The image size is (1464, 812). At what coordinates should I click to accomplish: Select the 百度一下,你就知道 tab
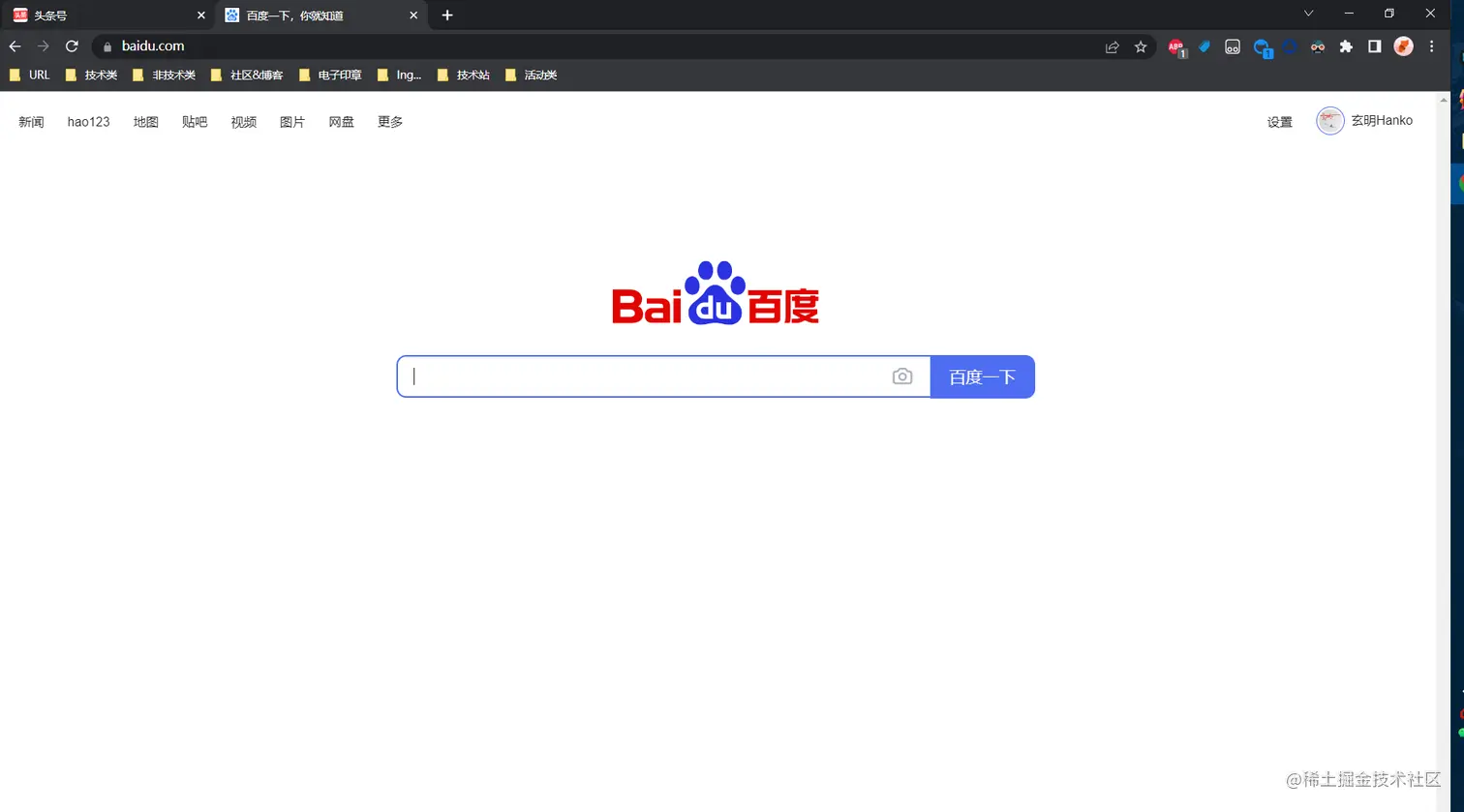coord(320,15)
